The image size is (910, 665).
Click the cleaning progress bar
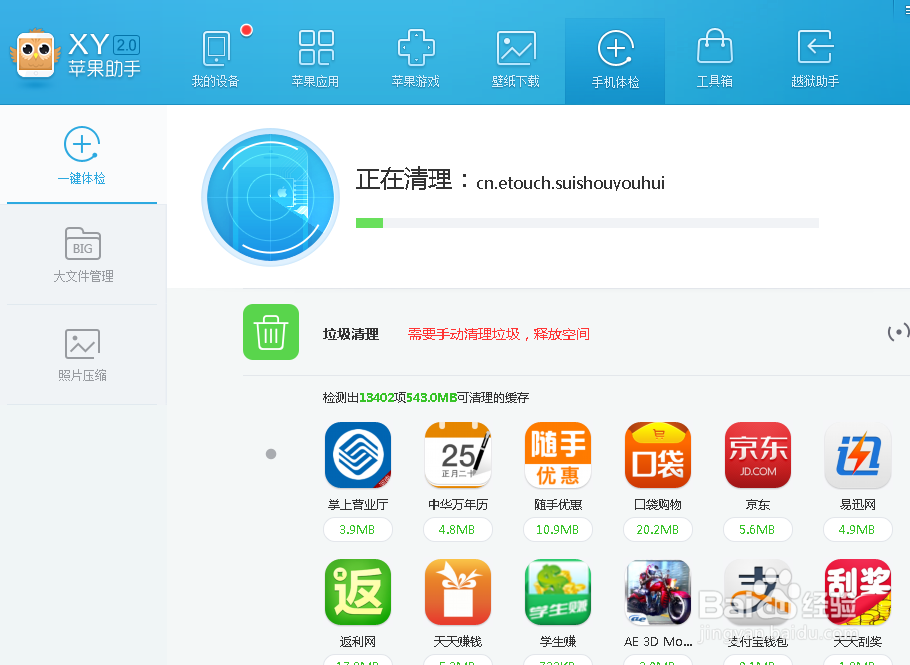point(587,223)
